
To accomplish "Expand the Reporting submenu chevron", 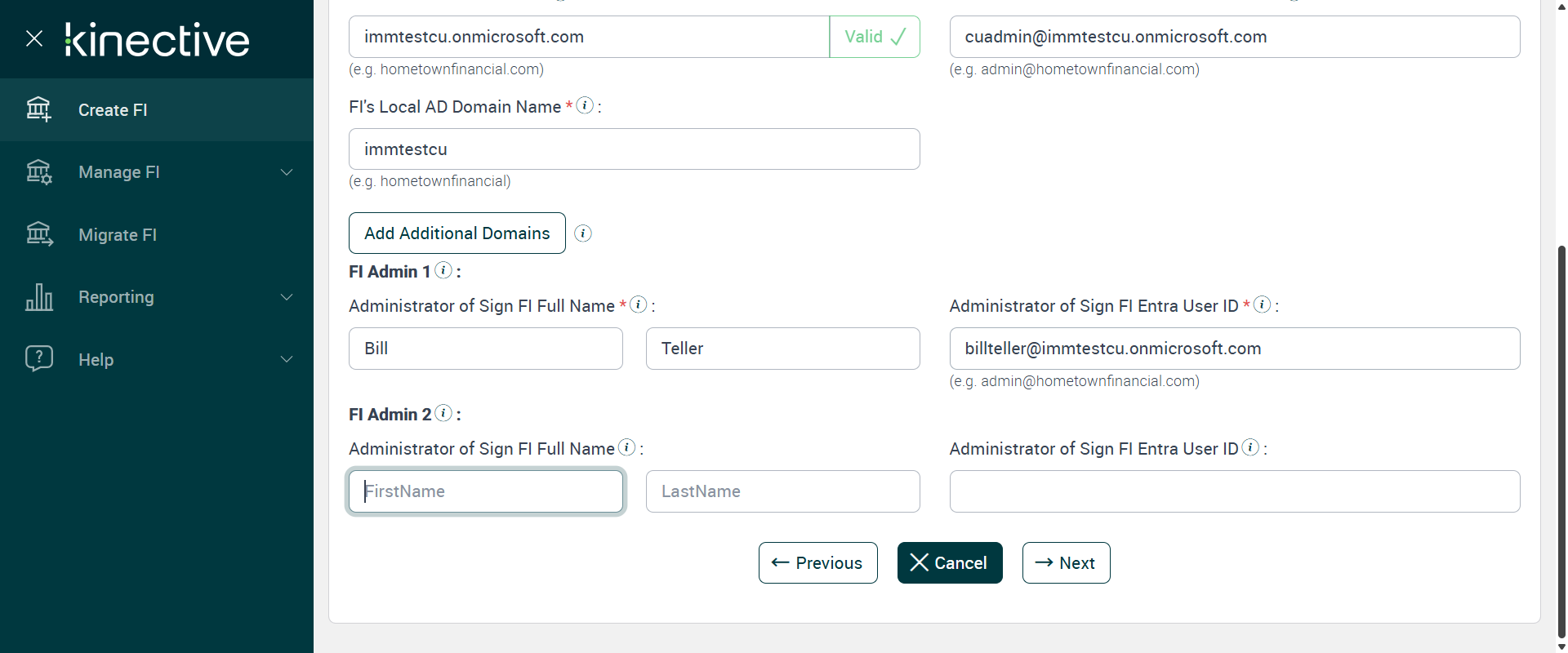I will 287,297.
